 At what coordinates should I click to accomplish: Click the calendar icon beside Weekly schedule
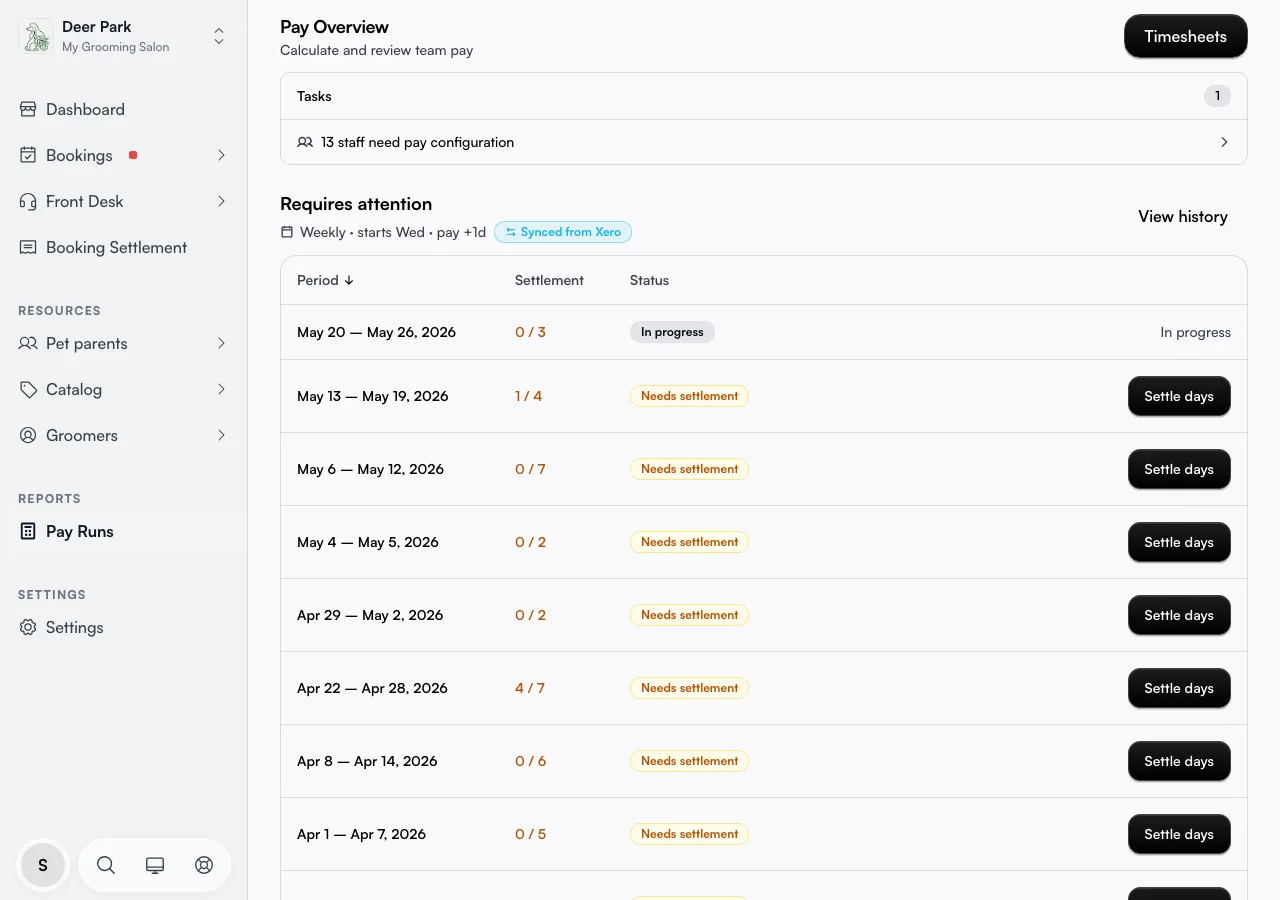click(287, 232)
